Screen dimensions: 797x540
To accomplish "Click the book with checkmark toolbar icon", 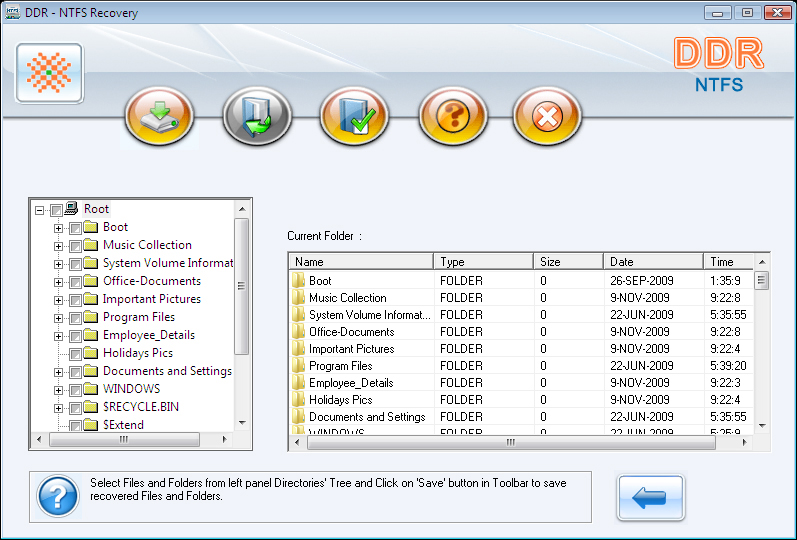I will tap(354, 116).
